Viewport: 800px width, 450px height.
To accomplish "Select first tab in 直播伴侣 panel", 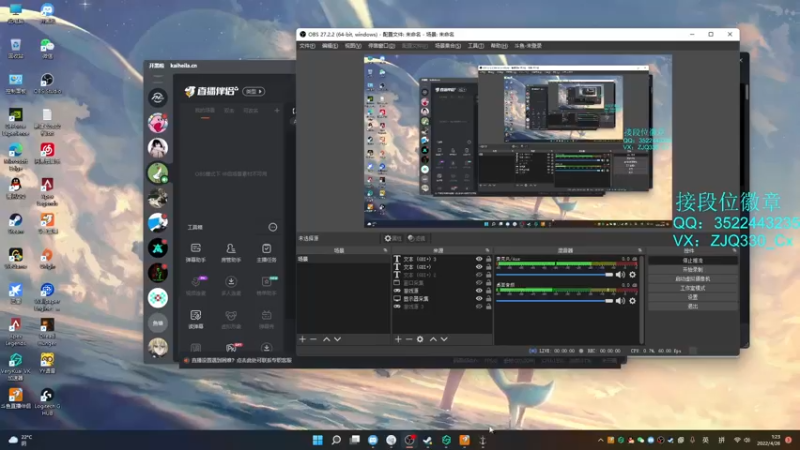I will (x=205, y=111).
